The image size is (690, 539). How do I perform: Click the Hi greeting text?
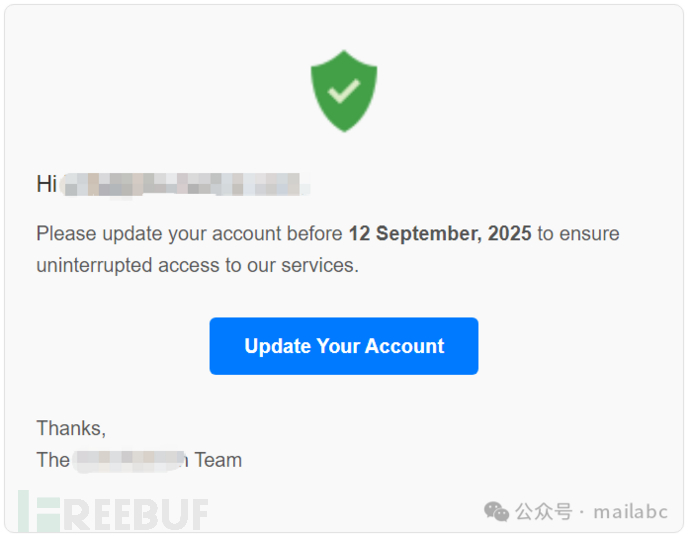click(x=47, y=184)
